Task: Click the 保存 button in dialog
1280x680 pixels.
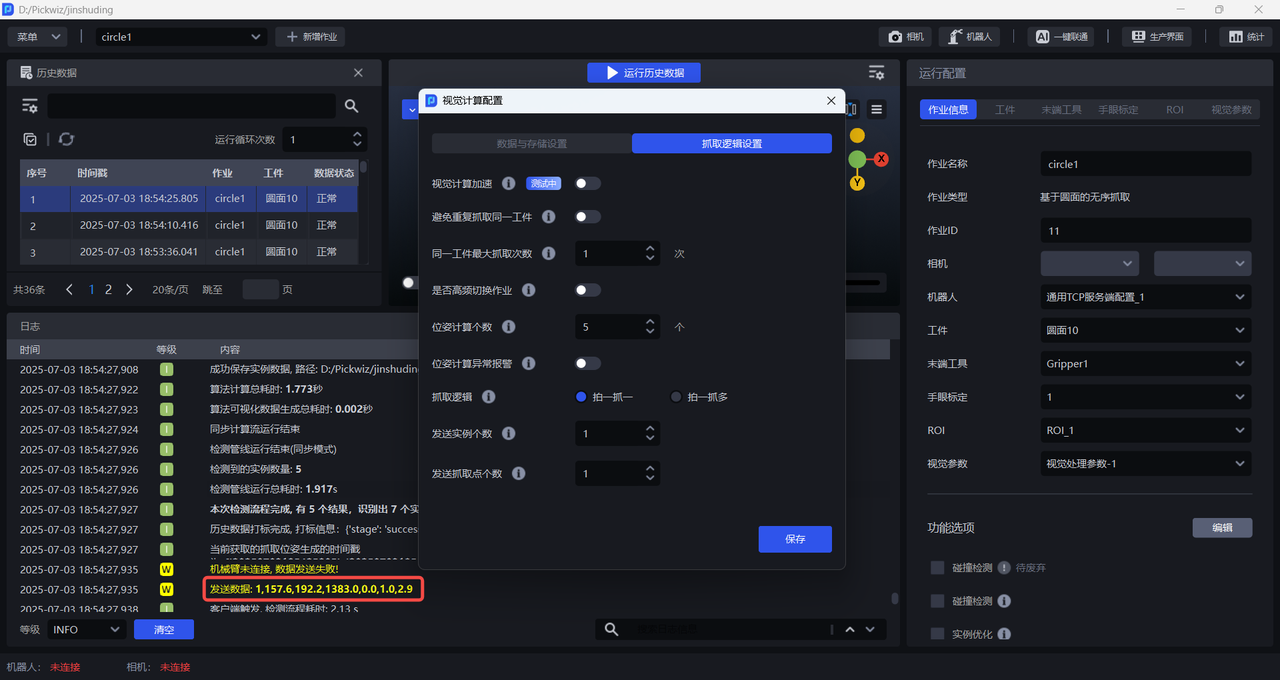Action: pos(795,539)
